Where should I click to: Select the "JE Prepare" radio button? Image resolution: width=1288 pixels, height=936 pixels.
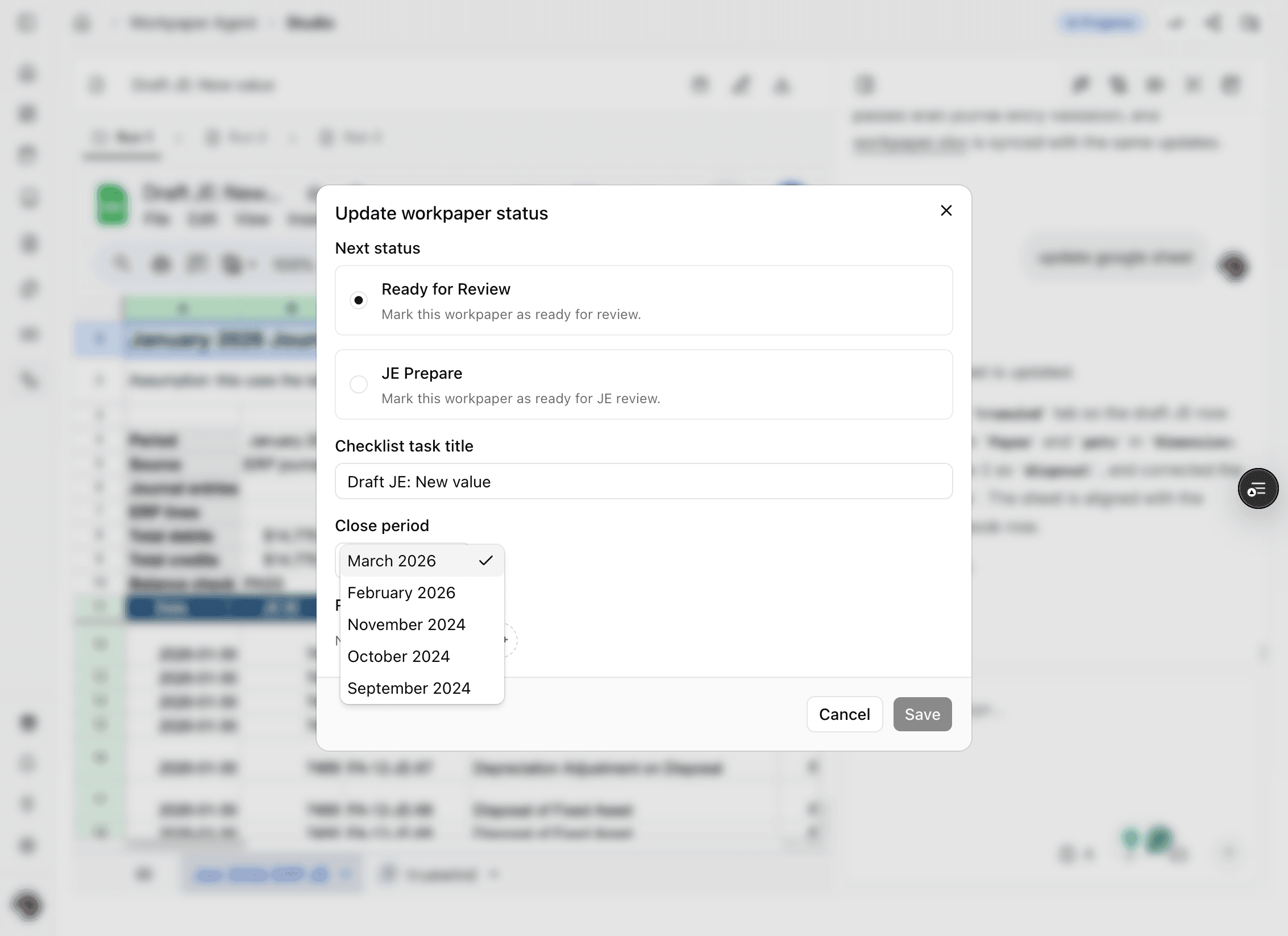(x=359, y=384)
